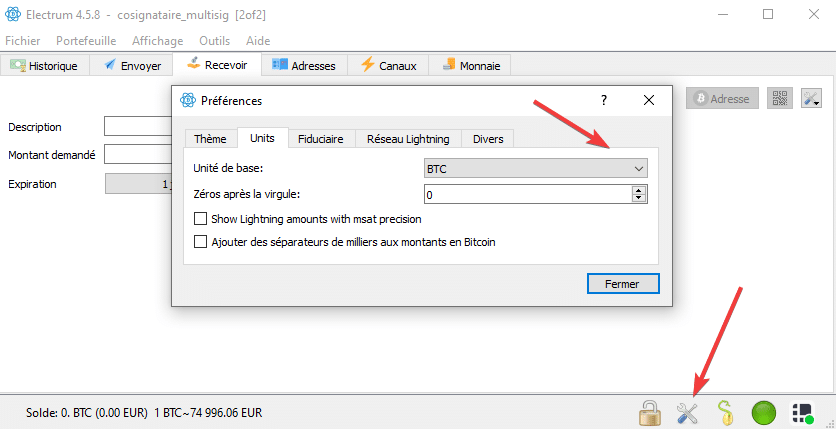Click the seed icon in status bar

(x=726, y=412)
